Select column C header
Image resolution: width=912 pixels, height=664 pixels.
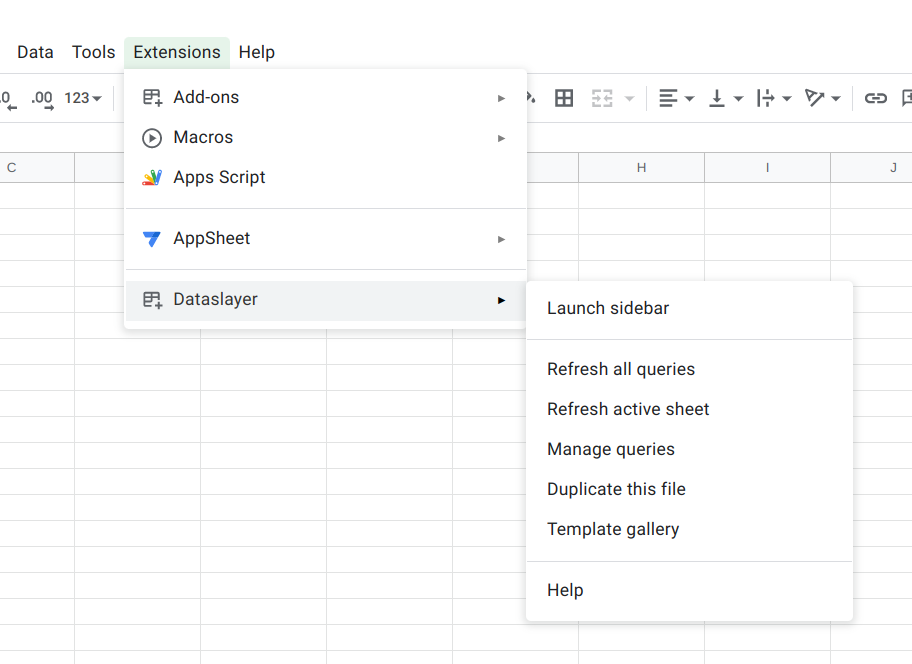tap(37, 167)
